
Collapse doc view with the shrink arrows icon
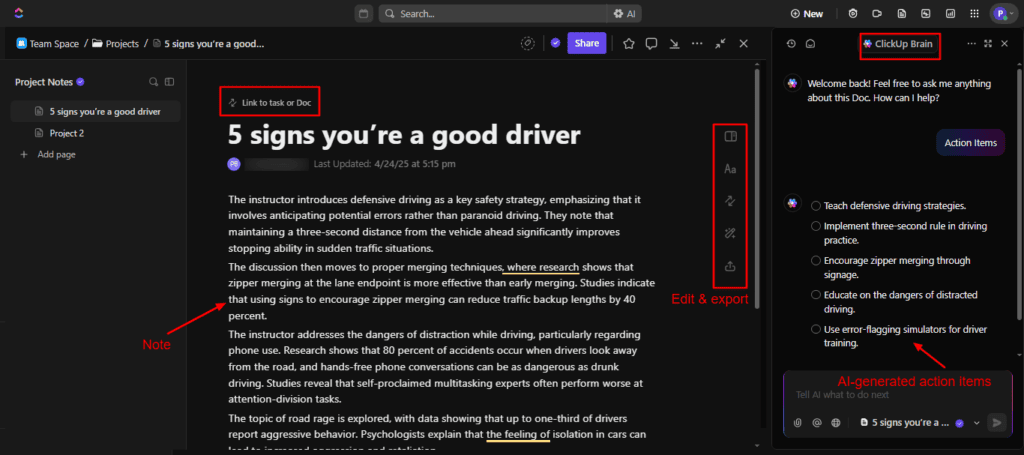coord(720,44)
